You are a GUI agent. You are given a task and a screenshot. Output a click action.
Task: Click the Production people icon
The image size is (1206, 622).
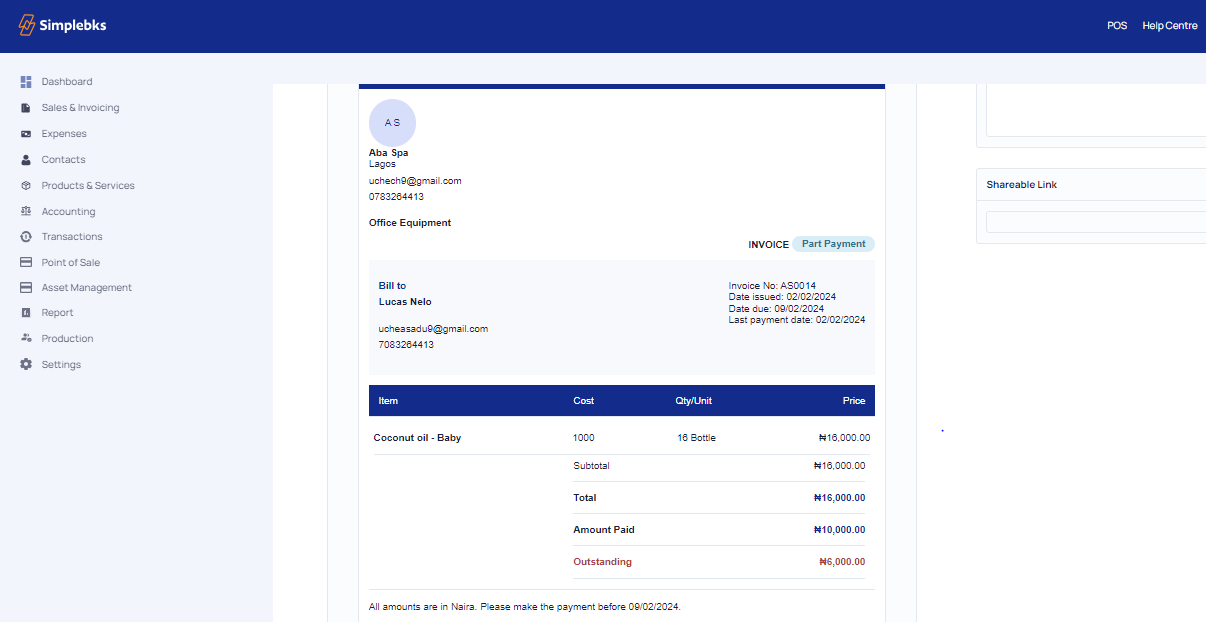pyautogui.click(x=26, y=339)
